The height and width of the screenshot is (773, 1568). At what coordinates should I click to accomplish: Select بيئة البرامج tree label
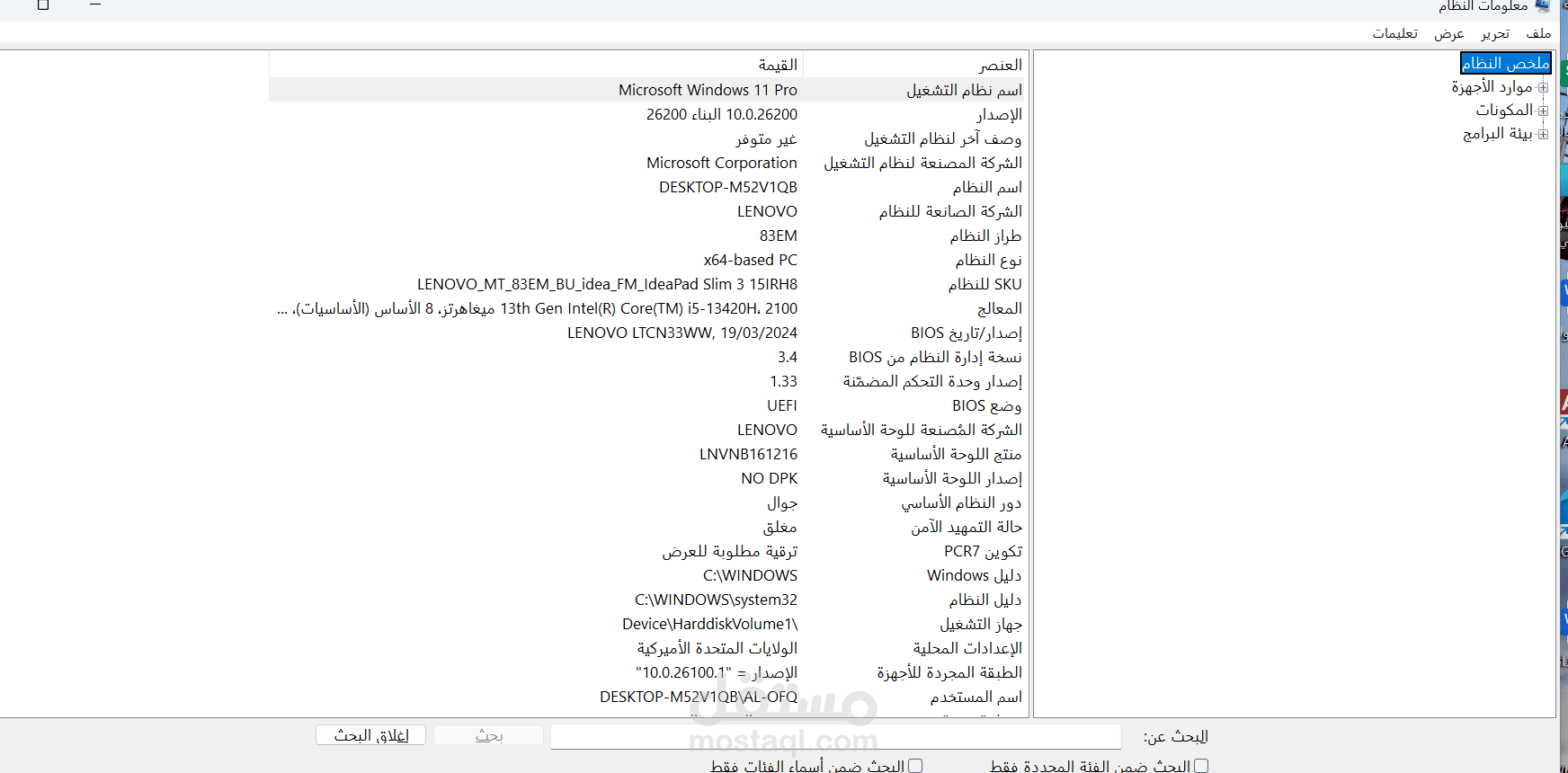coord(1497,133)
